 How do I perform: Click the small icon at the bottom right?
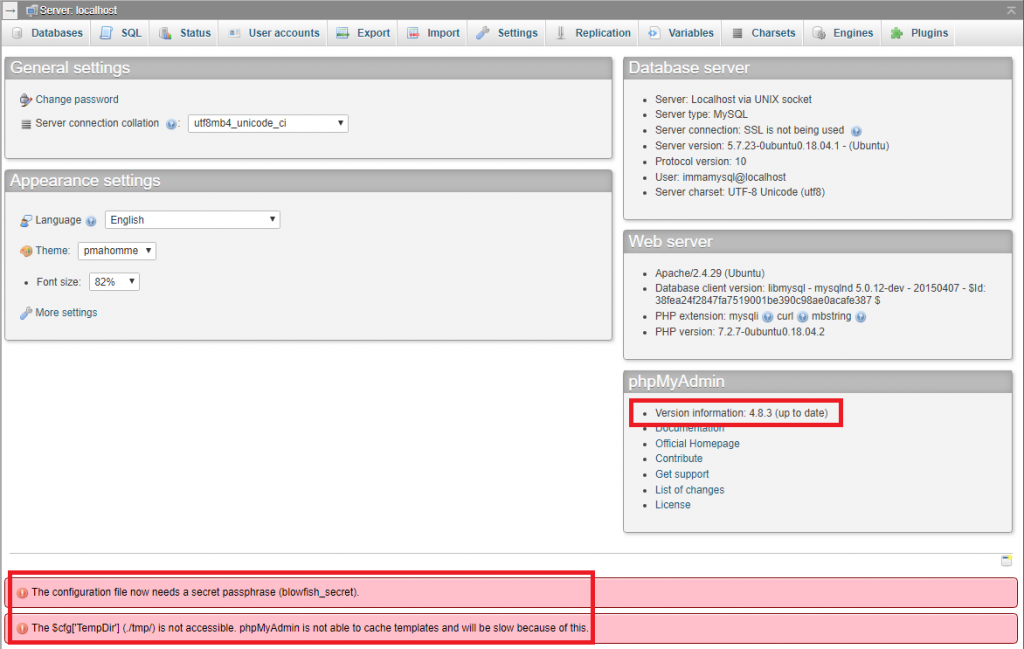click(x=1007, y=561)
